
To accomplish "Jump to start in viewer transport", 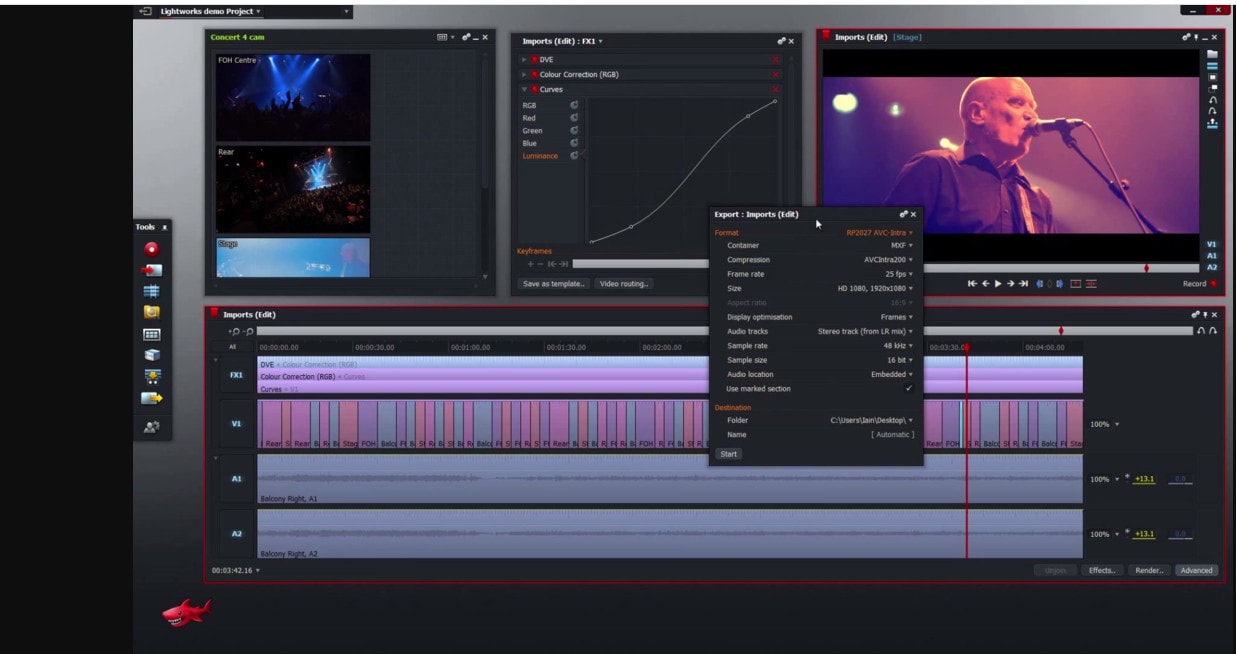I will [972, 284].
